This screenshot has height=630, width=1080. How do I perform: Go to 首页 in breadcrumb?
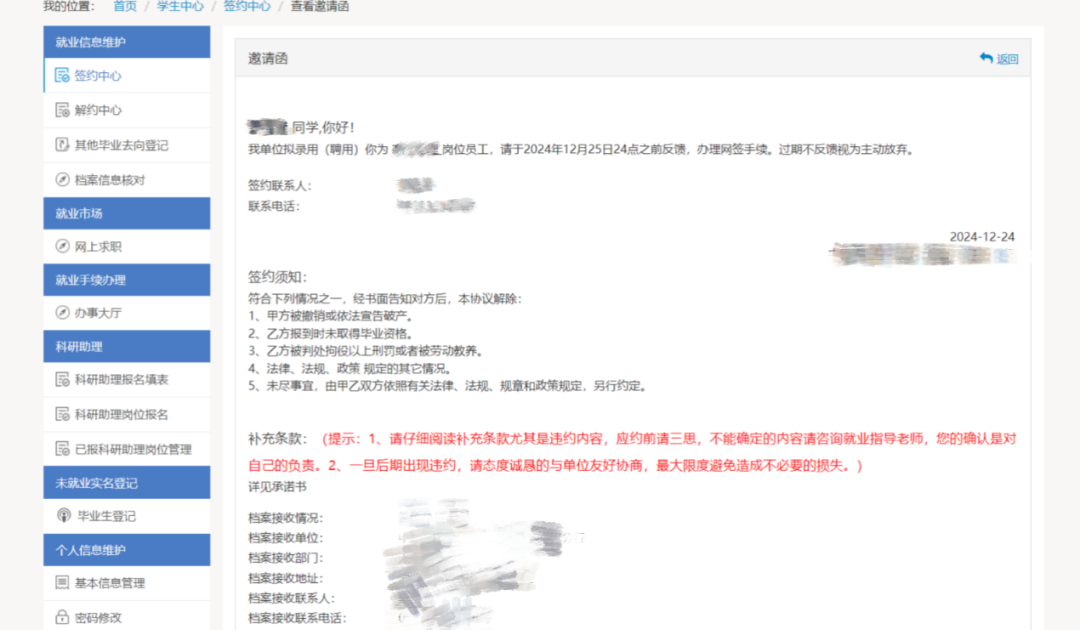125,7
